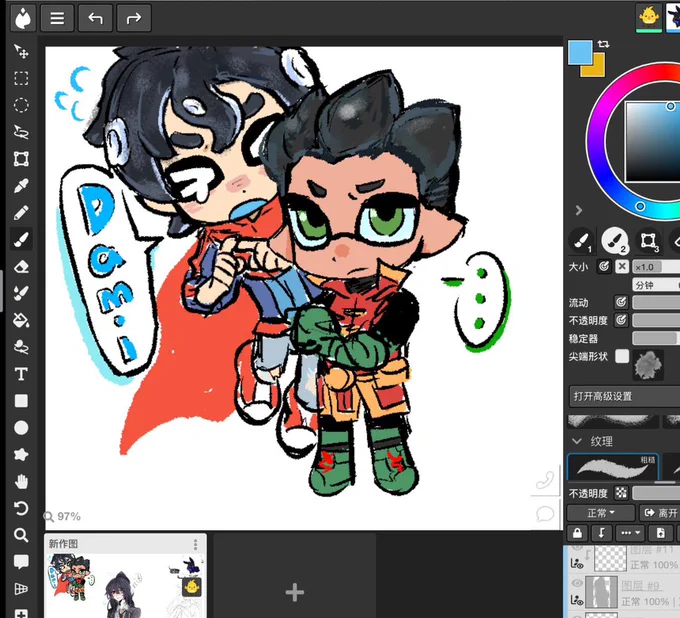The height and width of the screenshot is (618, 680).
Task: Select the rectangular selection tool
Action: point(21,78)
